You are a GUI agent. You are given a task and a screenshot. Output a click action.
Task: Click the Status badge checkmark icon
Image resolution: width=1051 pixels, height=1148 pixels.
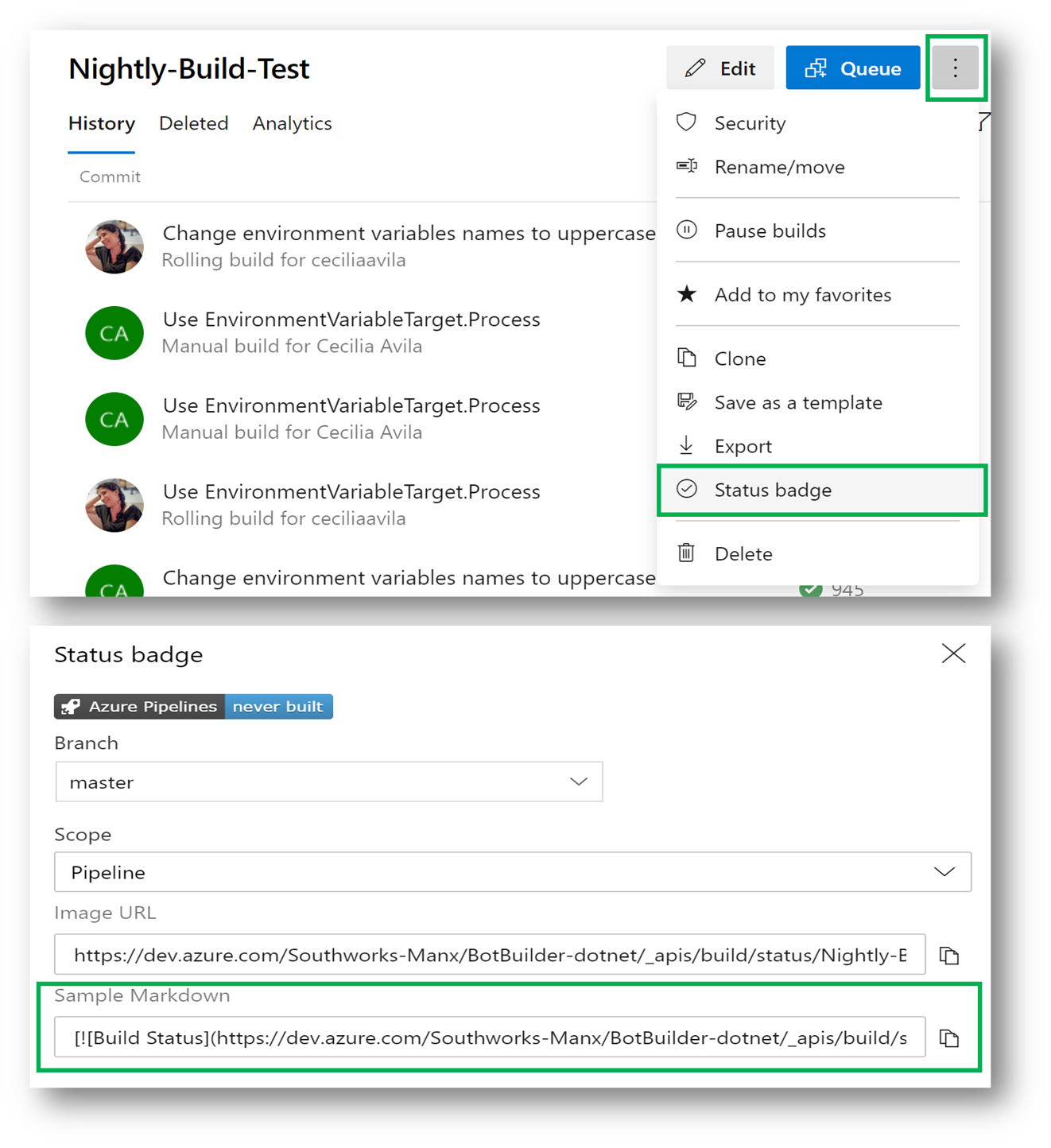point(687,489)
